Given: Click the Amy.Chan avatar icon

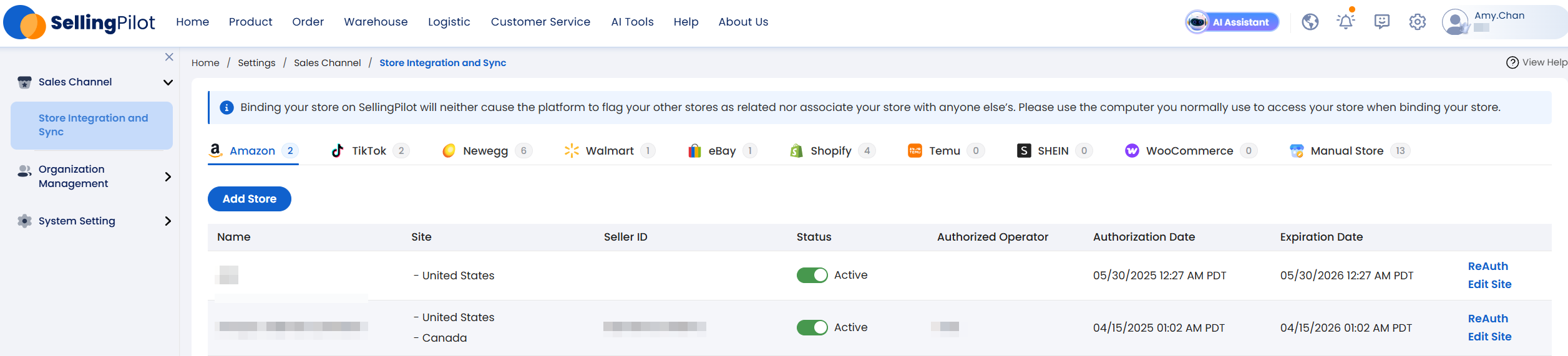Looking at the screenshot, I should pyautogui.click(x=1455, y=22).
